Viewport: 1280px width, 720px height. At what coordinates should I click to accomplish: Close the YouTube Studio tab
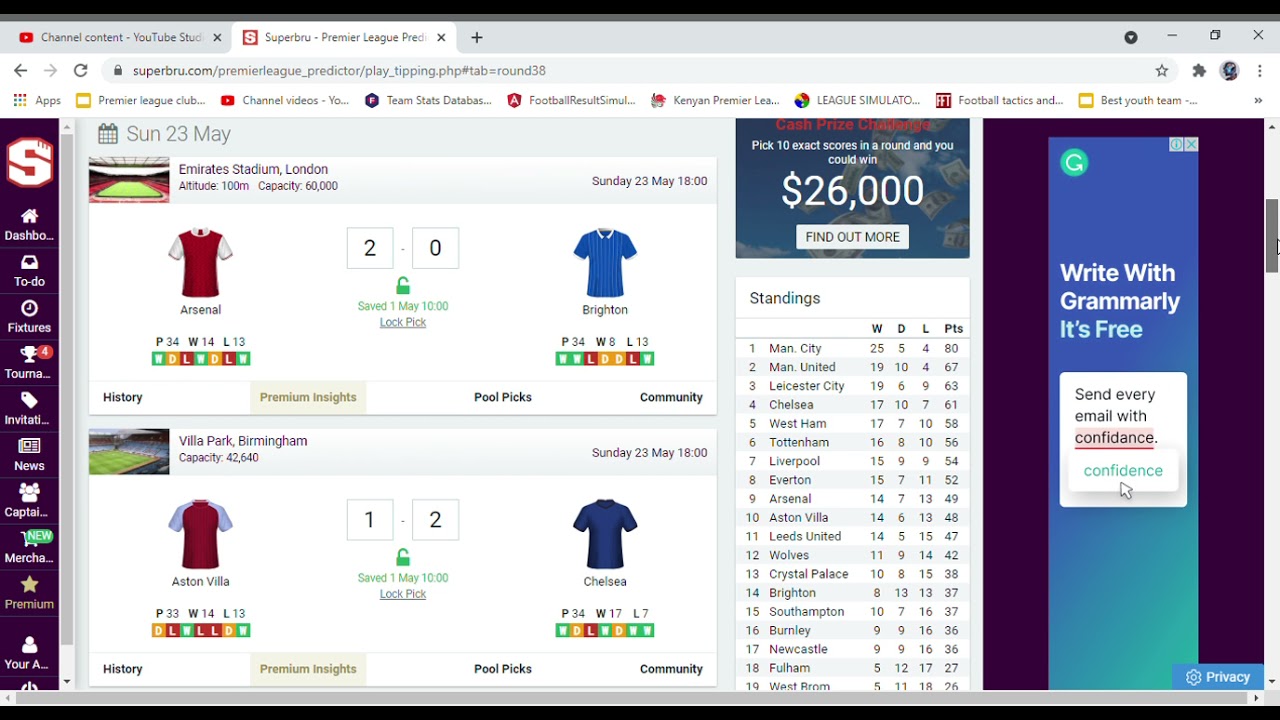[217, 38]
